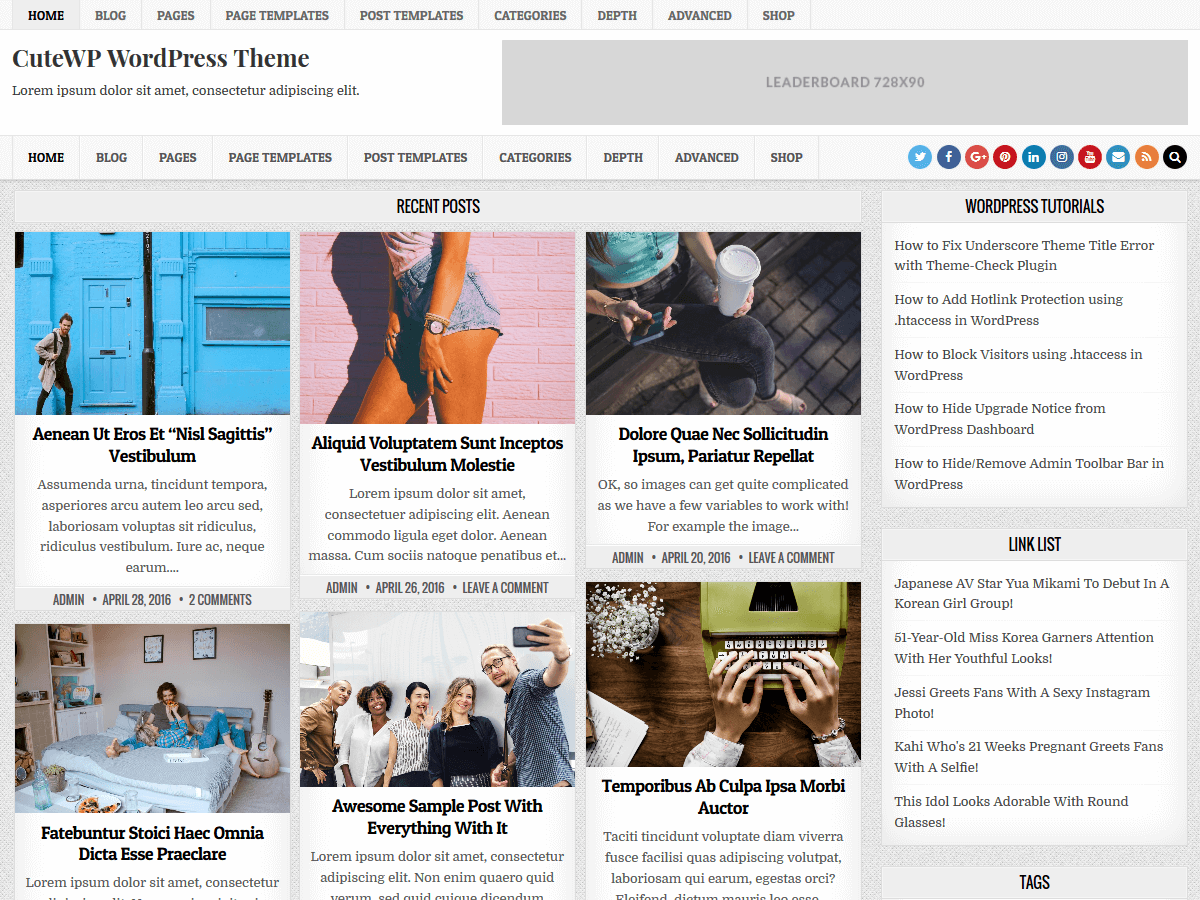Click the YouTube channel icon
This screenshot has height=900, width=1200.
click(x=1089, y=157)
